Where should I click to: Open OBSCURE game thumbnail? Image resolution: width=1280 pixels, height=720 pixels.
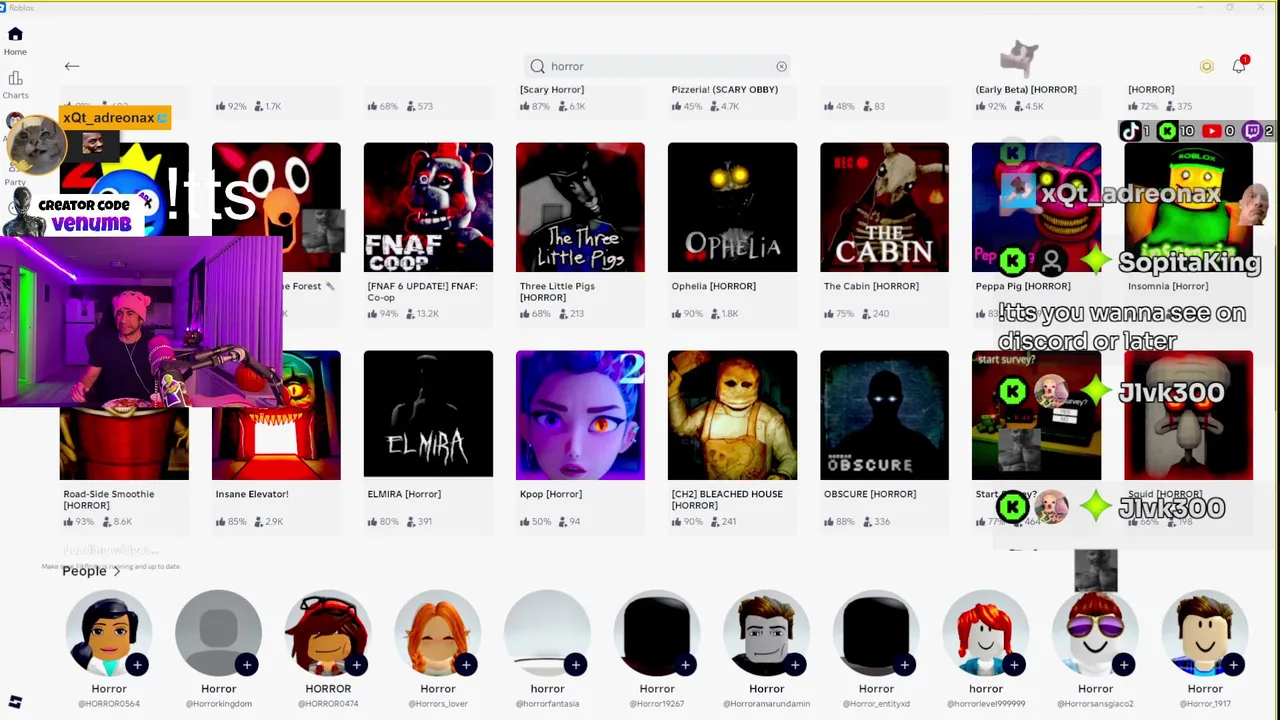[884, 415]
